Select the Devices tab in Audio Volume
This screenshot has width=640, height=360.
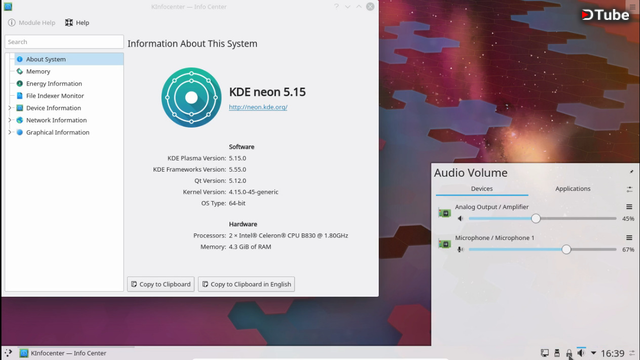482,189
